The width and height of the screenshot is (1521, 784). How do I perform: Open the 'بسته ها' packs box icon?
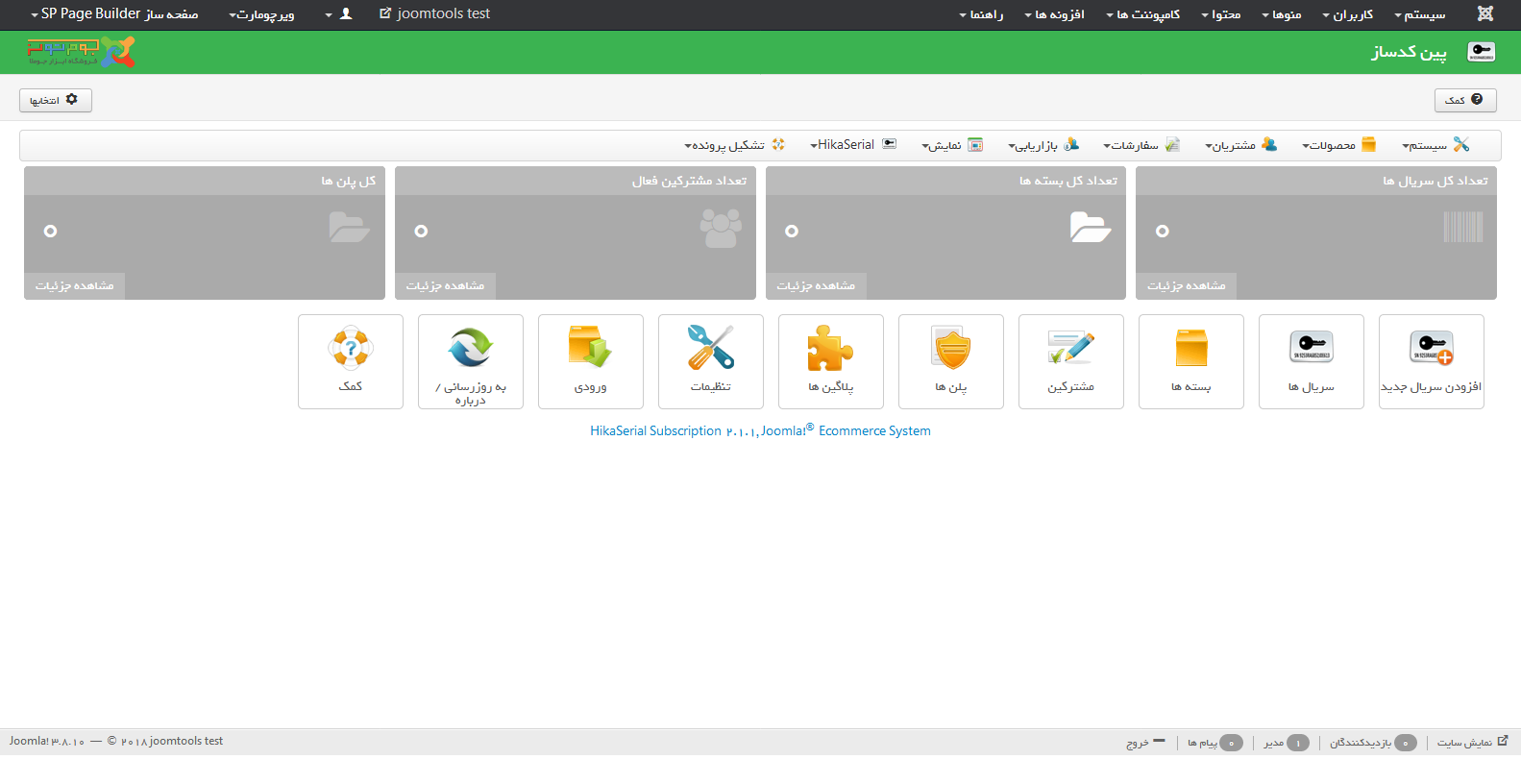click(x=1190, y=361)
